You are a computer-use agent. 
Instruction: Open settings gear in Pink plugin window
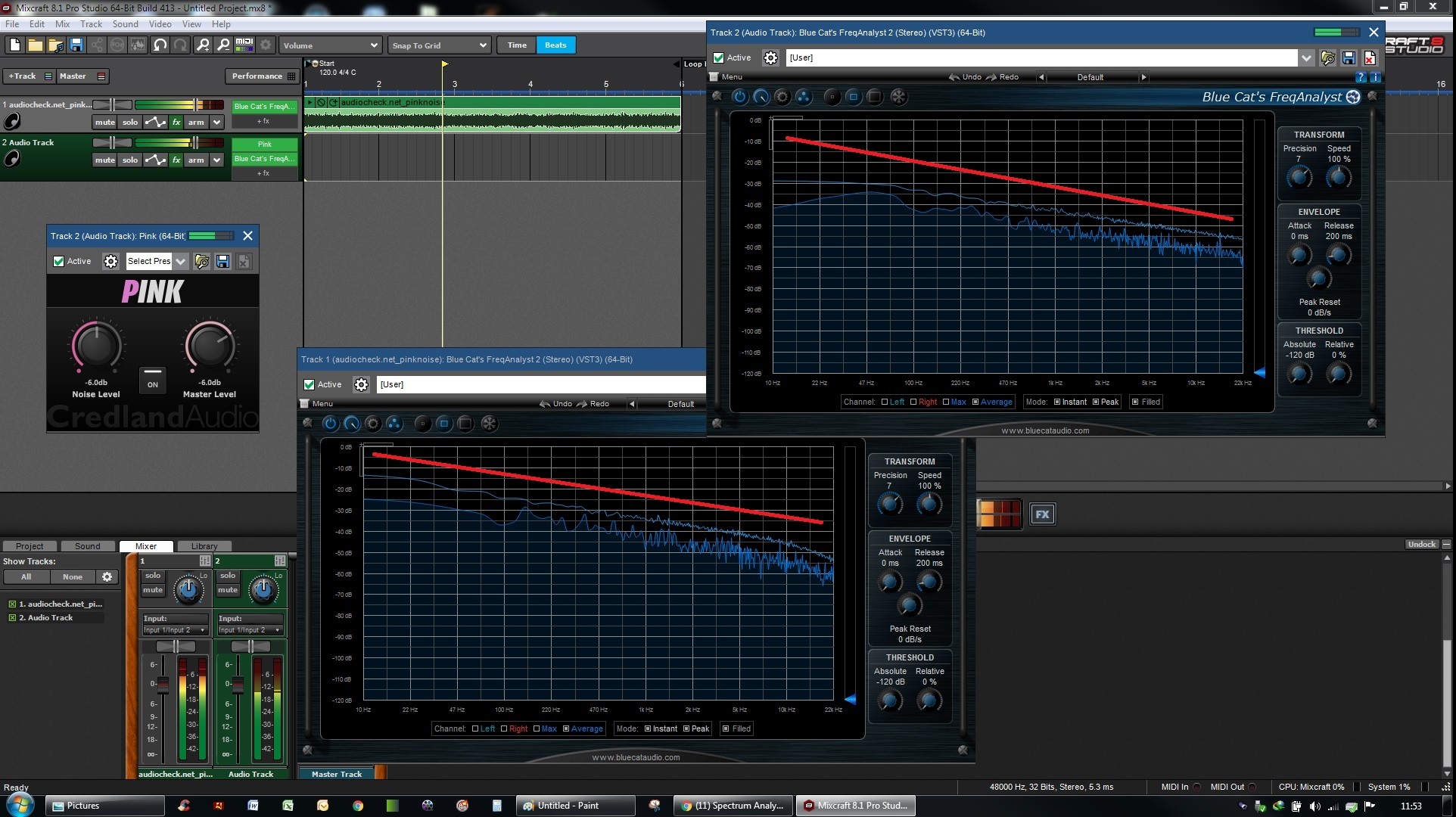click(110, 261)
